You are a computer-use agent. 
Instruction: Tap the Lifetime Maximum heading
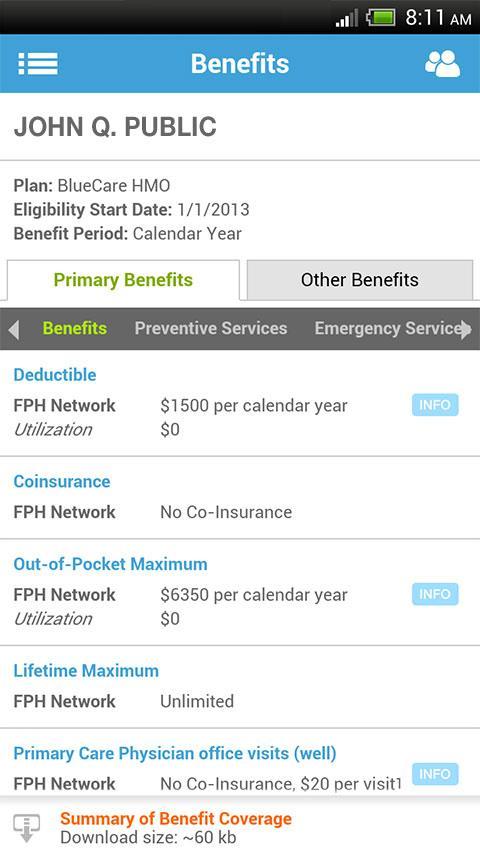tap(86, 671)
